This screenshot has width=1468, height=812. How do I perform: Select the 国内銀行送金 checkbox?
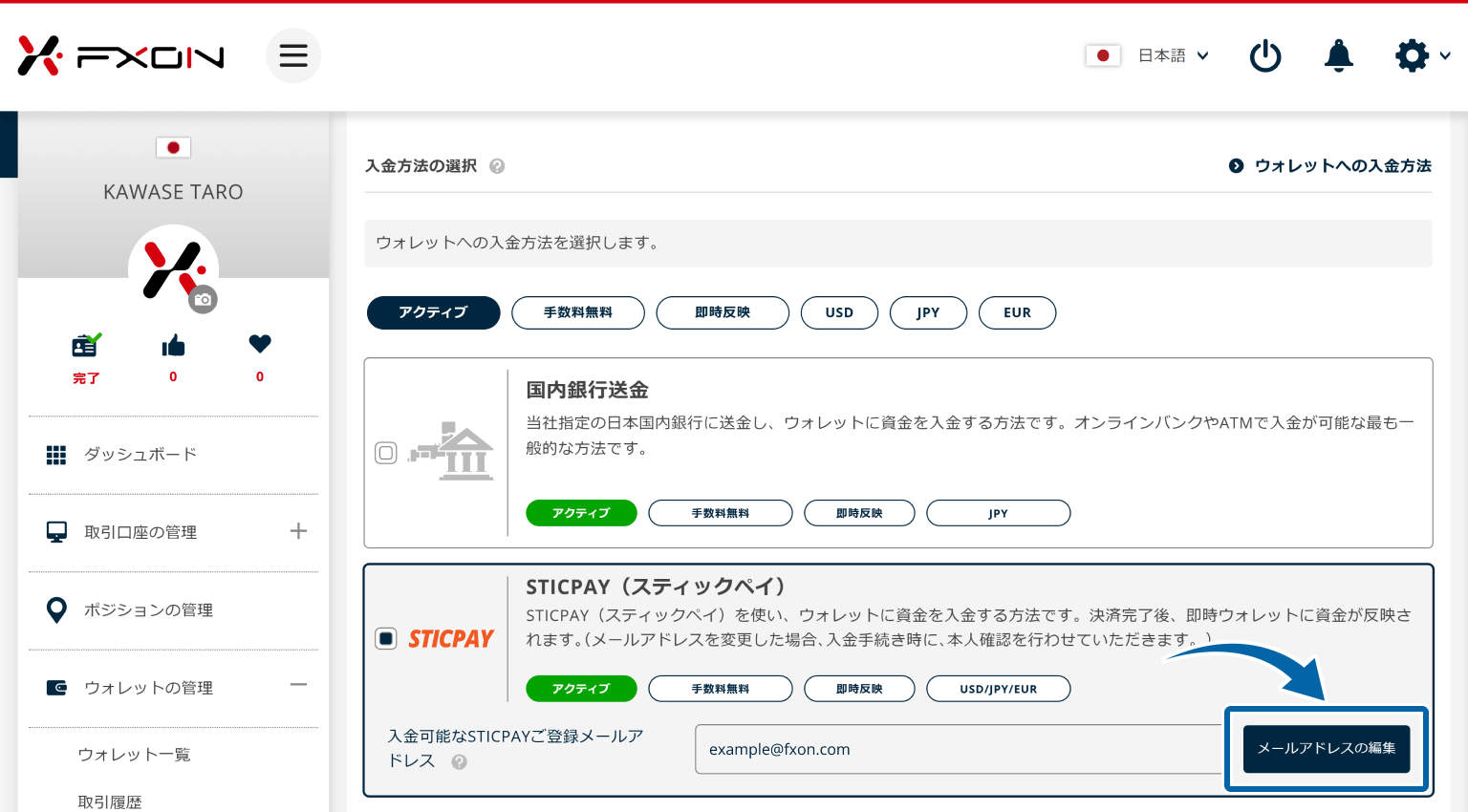[386, 453]
